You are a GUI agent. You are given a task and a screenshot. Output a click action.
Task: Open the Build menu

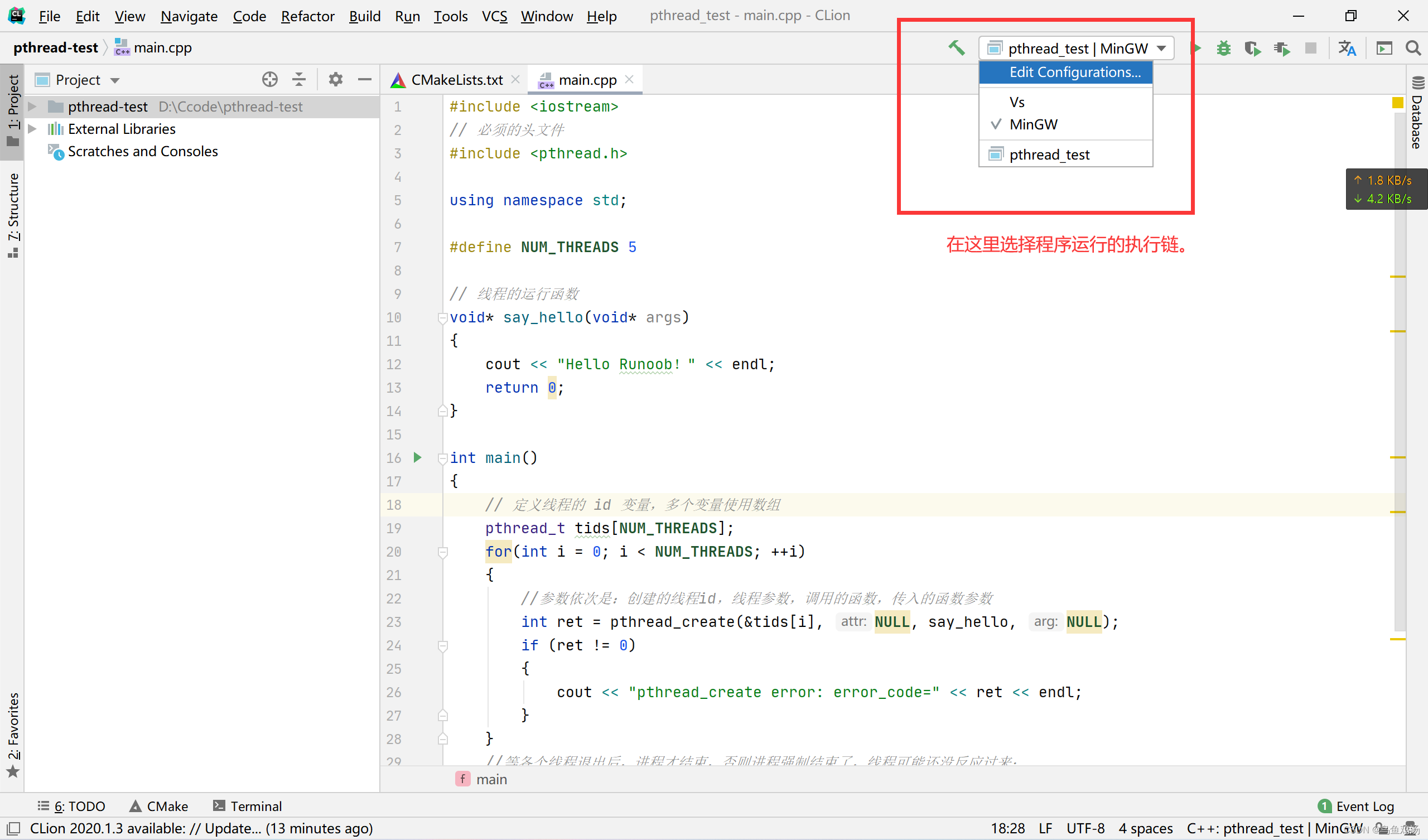coord(364,16)
